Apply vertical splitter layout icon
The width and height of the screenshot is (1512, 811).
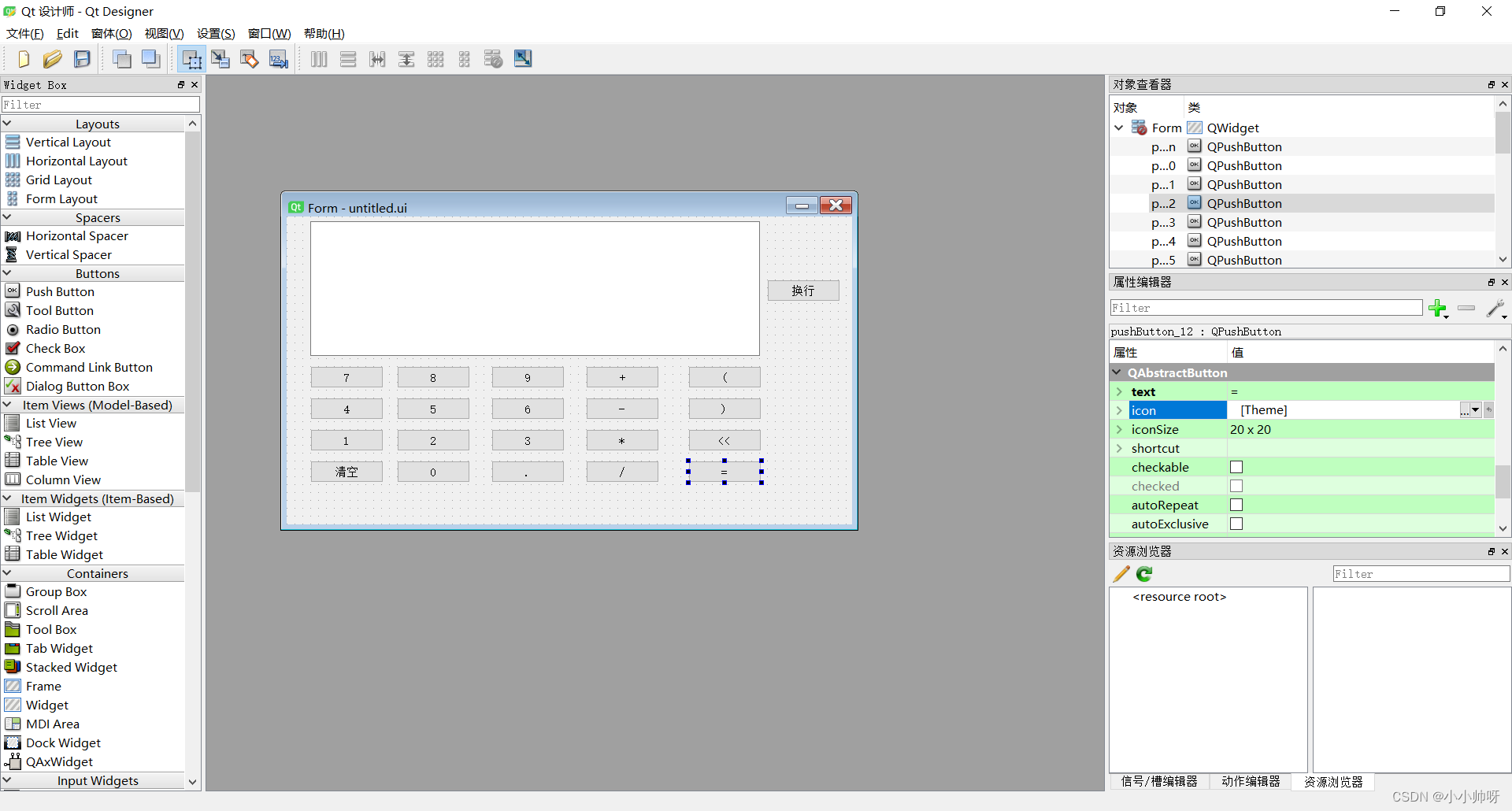tap(406, 59)
